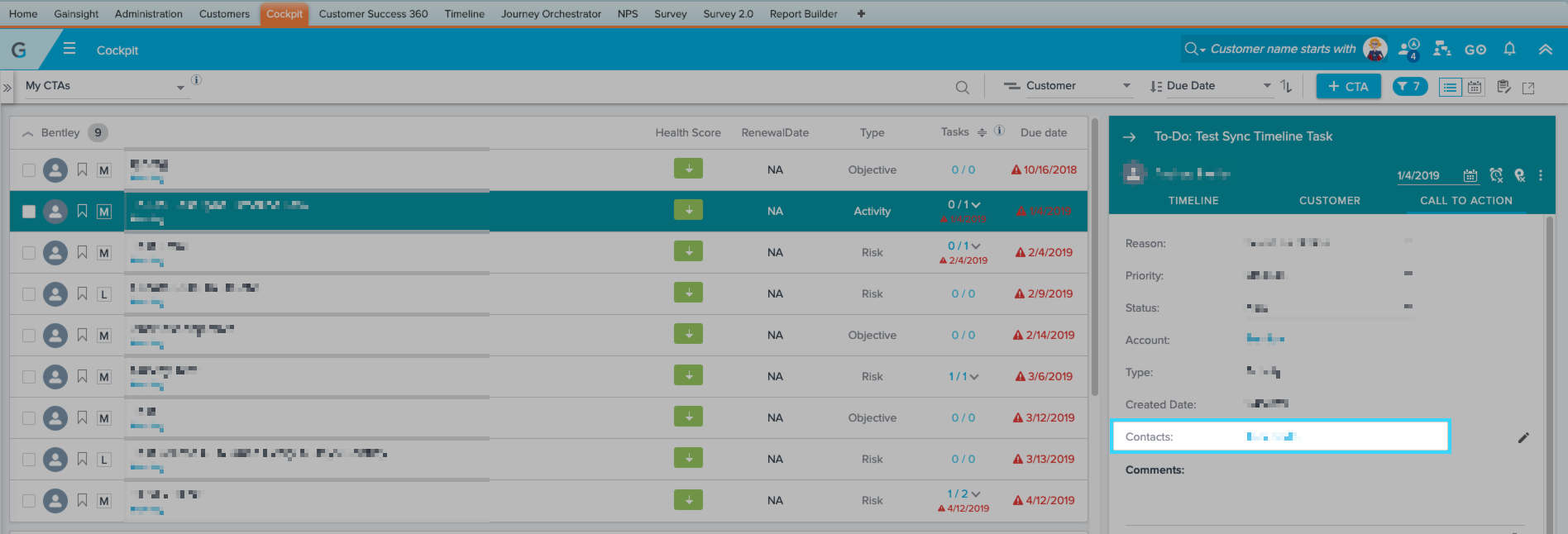Collapse the header with double-chevron icon
Screen dimensions: 1568x534
click(x=1545, y=50)
